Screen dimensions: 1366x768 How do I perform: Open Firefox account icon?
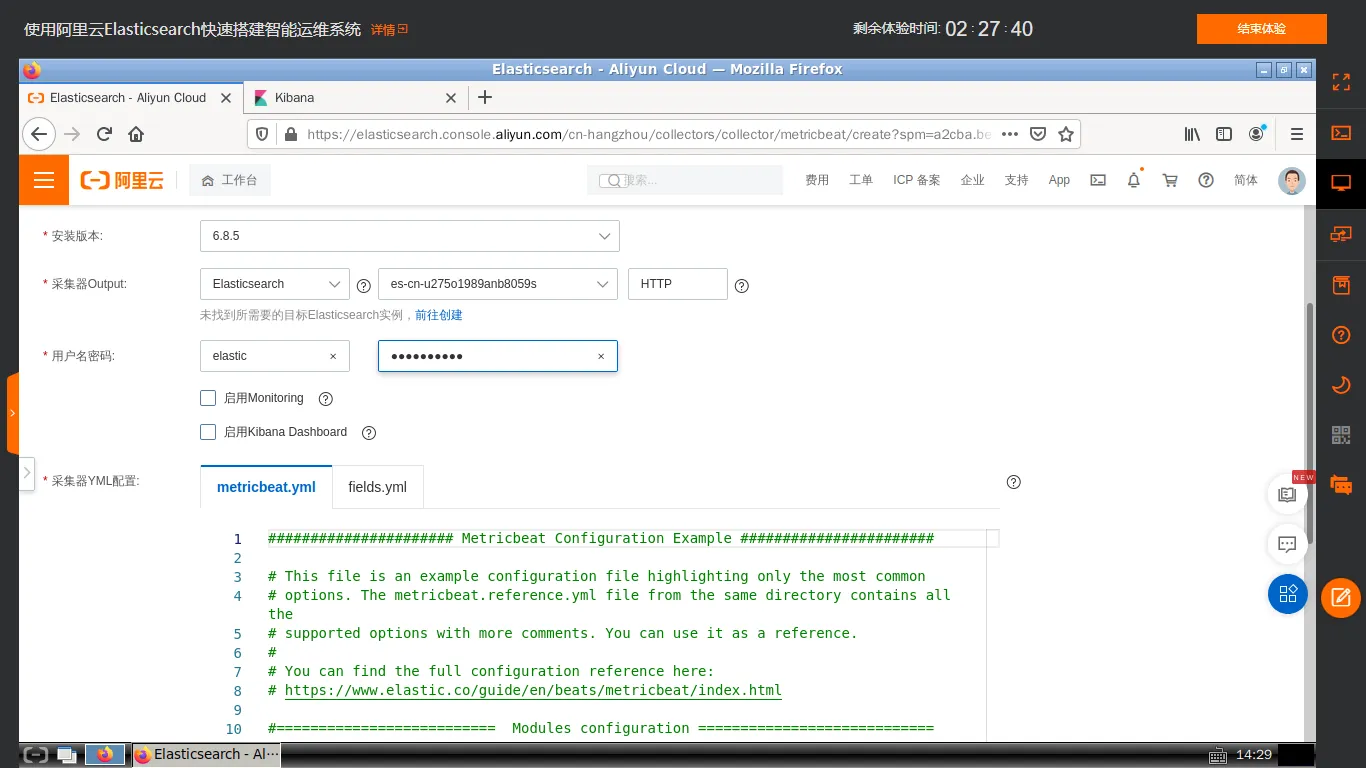pos(1257,134)
